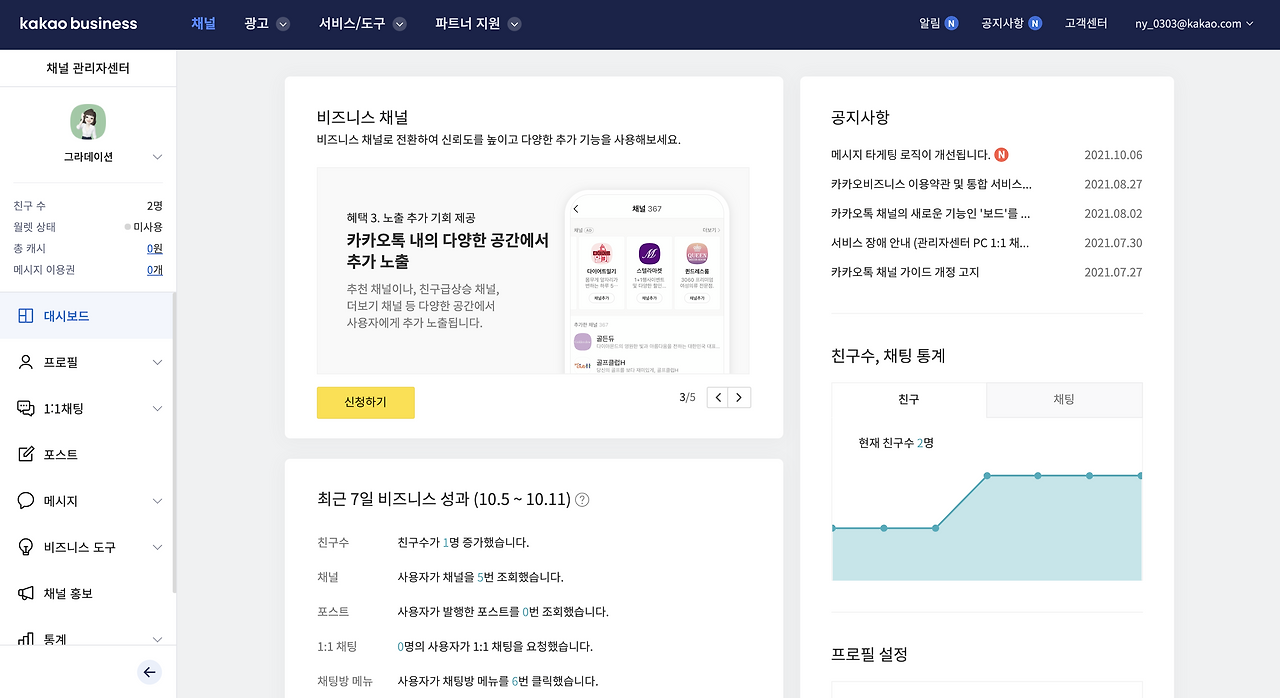Open 알림 in top menu
This screenshot has width=1280, height=698.
coord(929,23)
